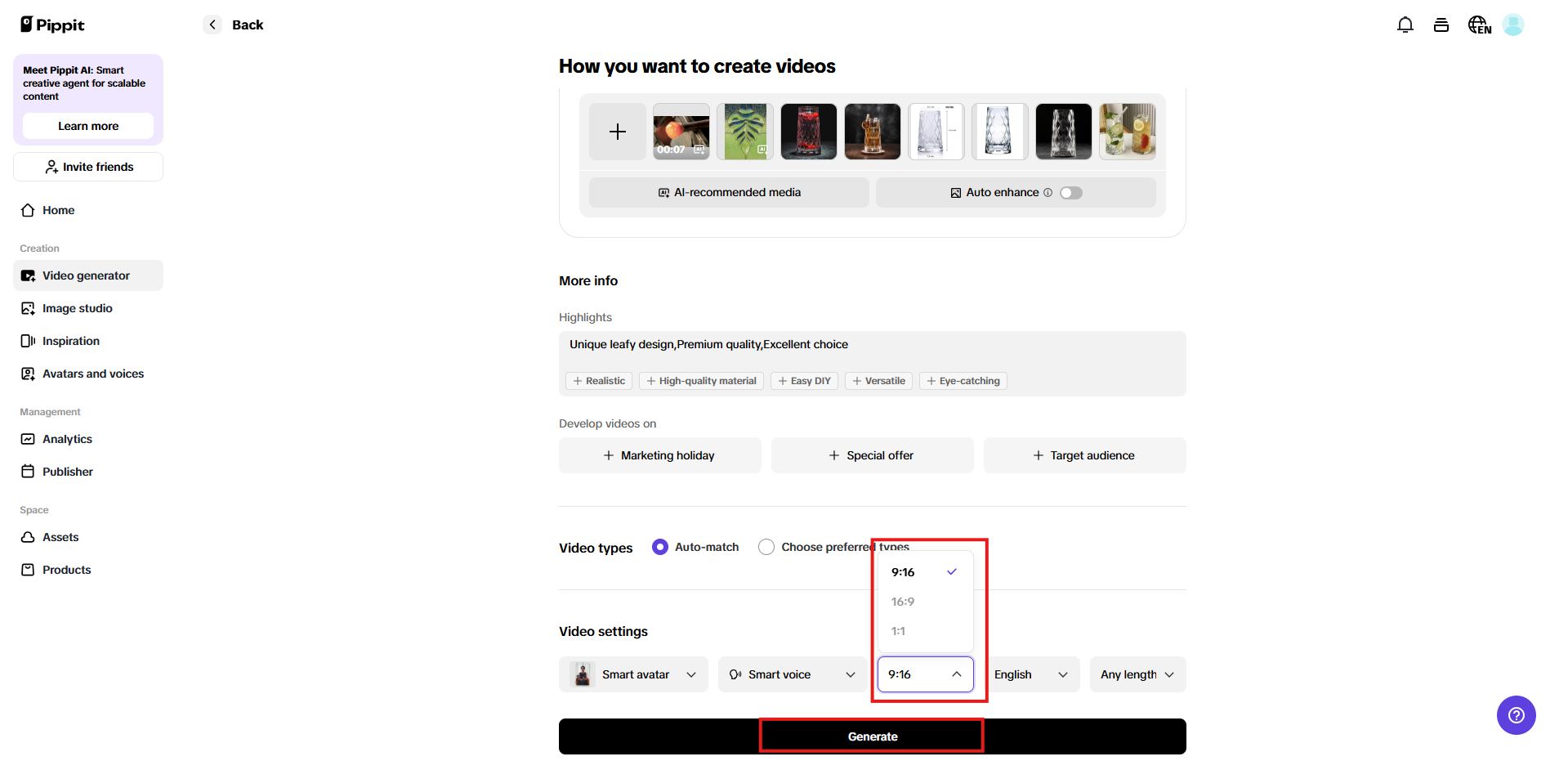Enable the Auto enhance toggle

(1070, 192)
